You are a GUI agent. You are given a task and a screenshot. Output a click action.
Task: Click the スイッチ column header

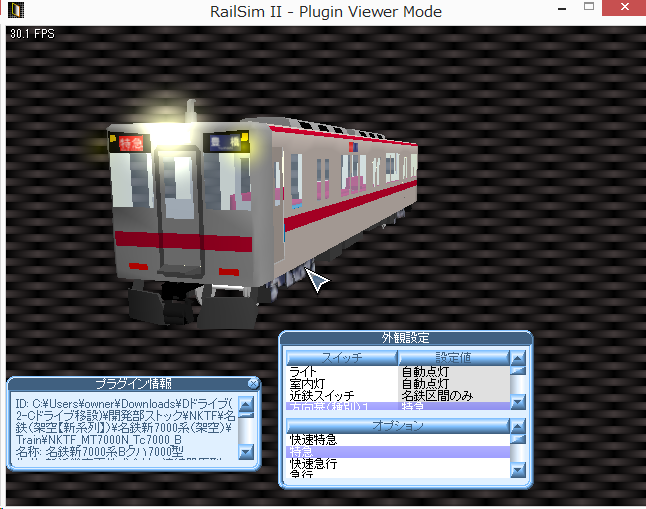(342, 357)
